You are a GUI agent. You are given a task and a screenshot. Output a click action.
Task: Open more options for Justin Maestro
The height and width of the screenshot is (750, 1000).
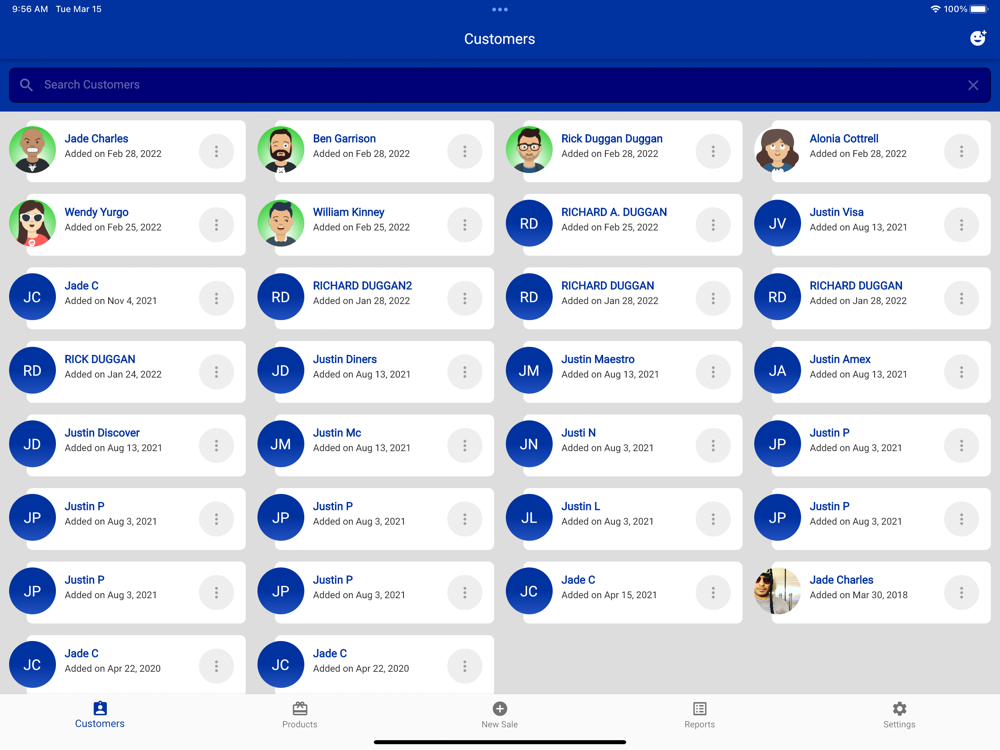[x=713, y=372]
